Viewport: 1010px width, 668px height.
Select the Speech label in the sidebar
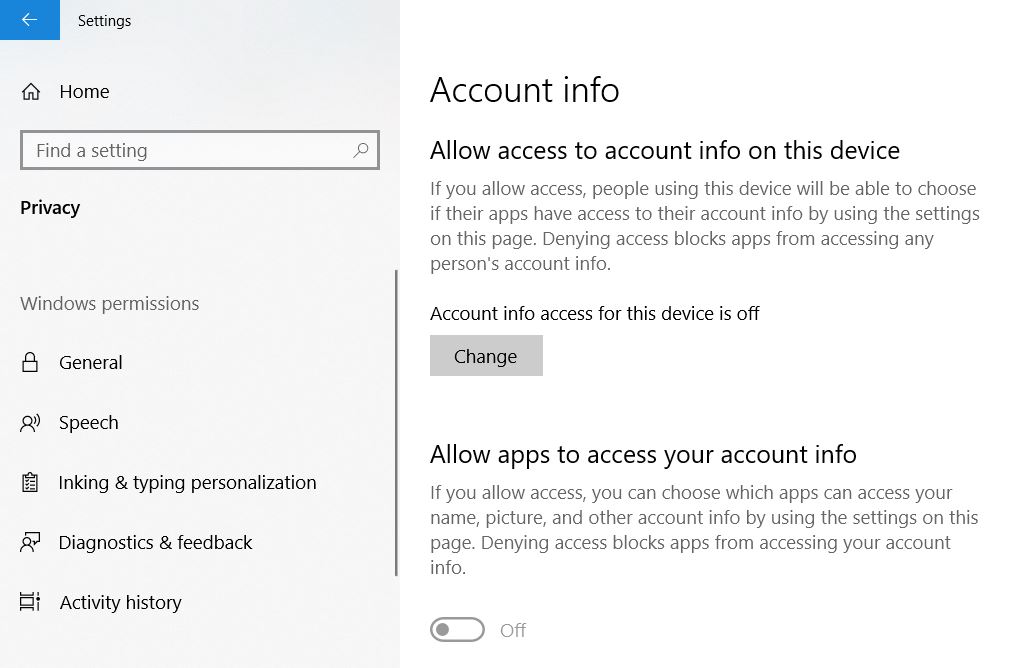tap(89, 423)
